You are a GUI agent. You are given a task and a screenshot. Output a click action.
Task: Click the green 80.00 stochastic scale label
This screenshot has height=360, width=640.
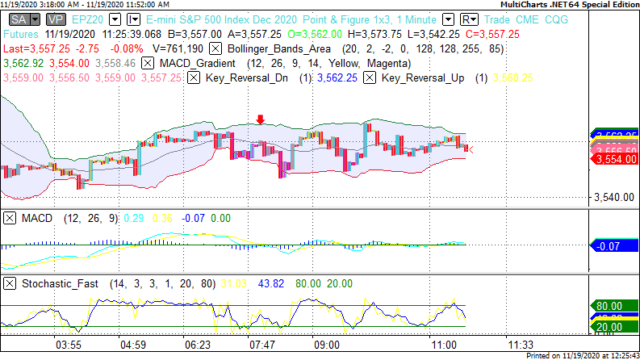[x=614, y=306]
